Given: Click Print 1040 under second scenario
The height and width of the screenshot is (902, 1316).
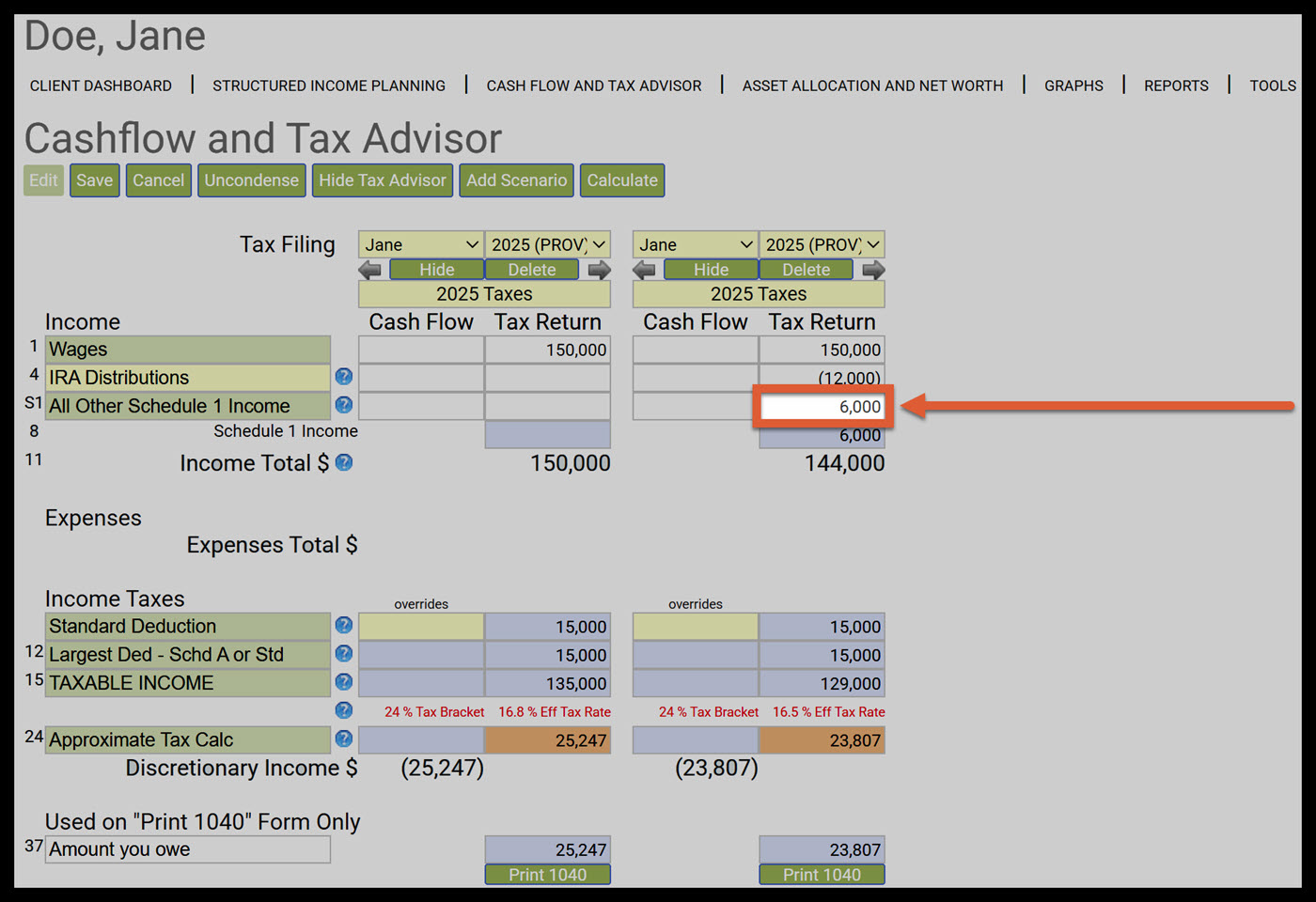Looking at the screenshot, I should click(x=822, y=875).
